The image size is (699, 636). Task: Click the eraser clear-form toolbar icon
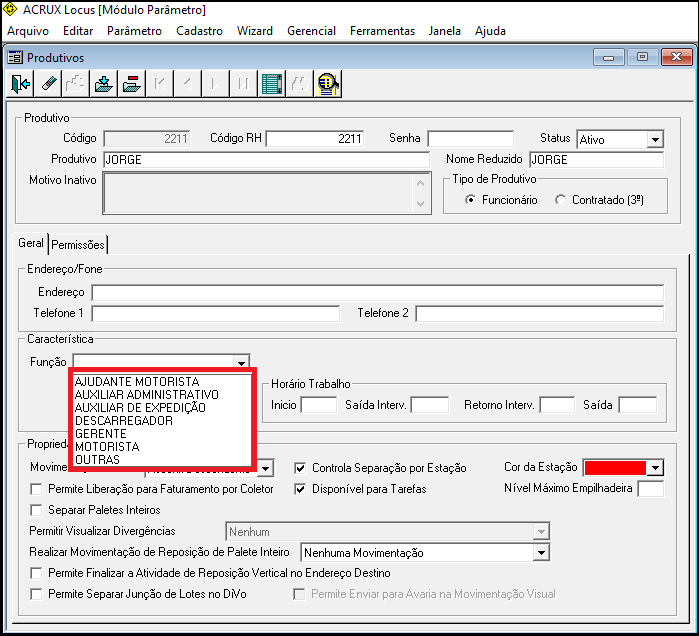click(x=48, y=83)
